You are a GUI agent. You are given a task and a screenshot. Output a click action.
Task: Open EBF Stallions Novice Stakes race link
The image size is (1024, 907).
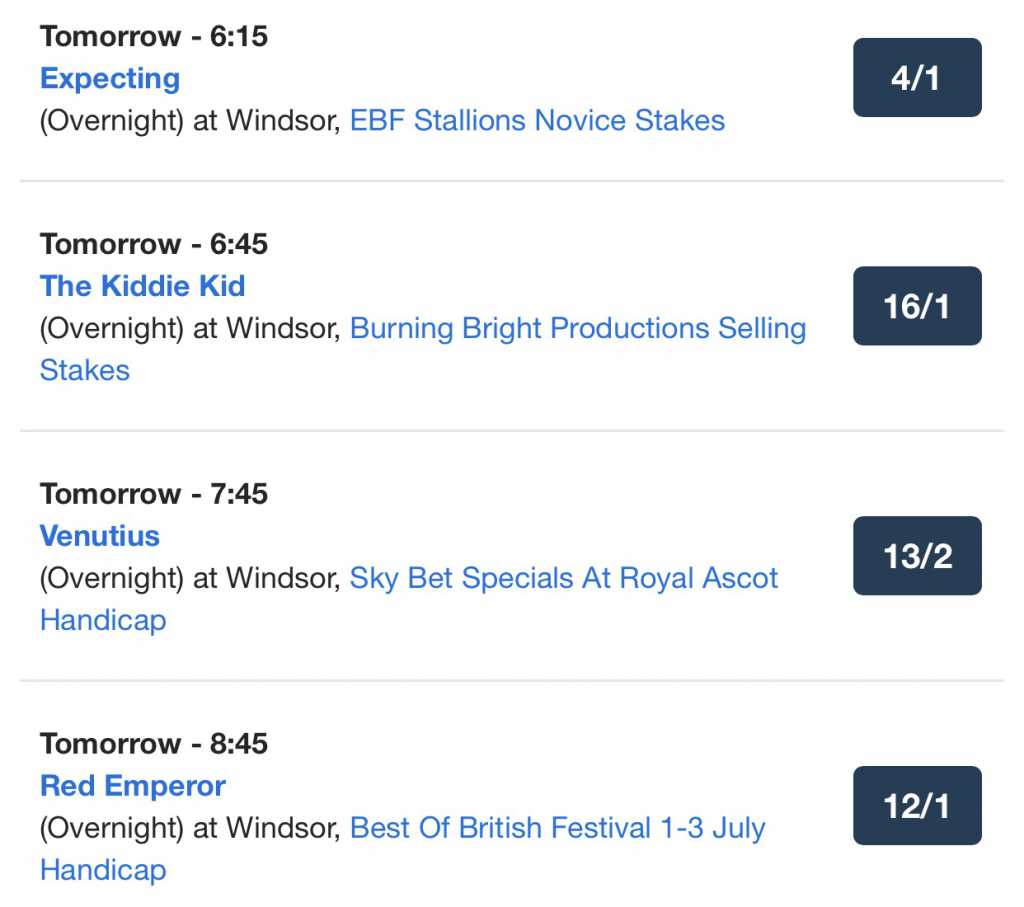point(537,121)
